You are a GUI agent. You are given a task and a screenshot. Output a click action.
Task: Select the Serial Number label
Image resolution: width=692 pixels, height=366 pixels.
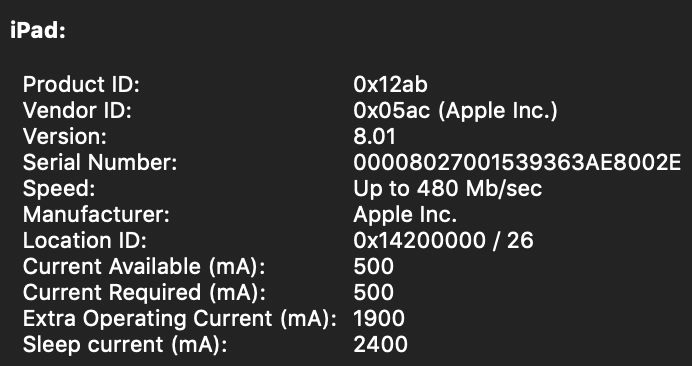tap(100, 162)
